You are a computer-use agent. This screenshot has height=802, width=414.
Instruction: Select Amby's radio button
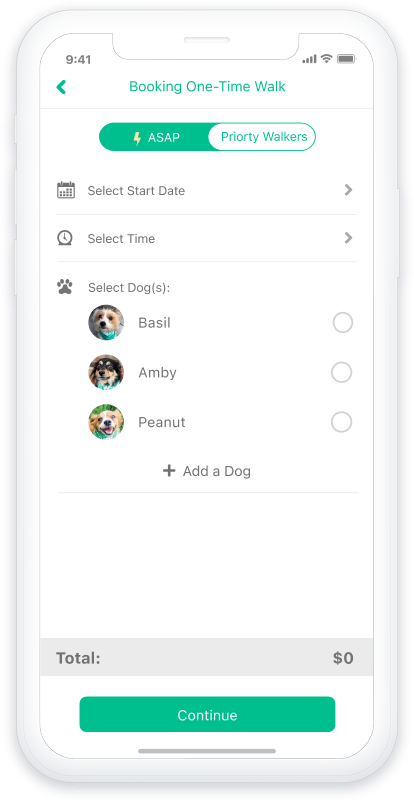click(341, 372)
